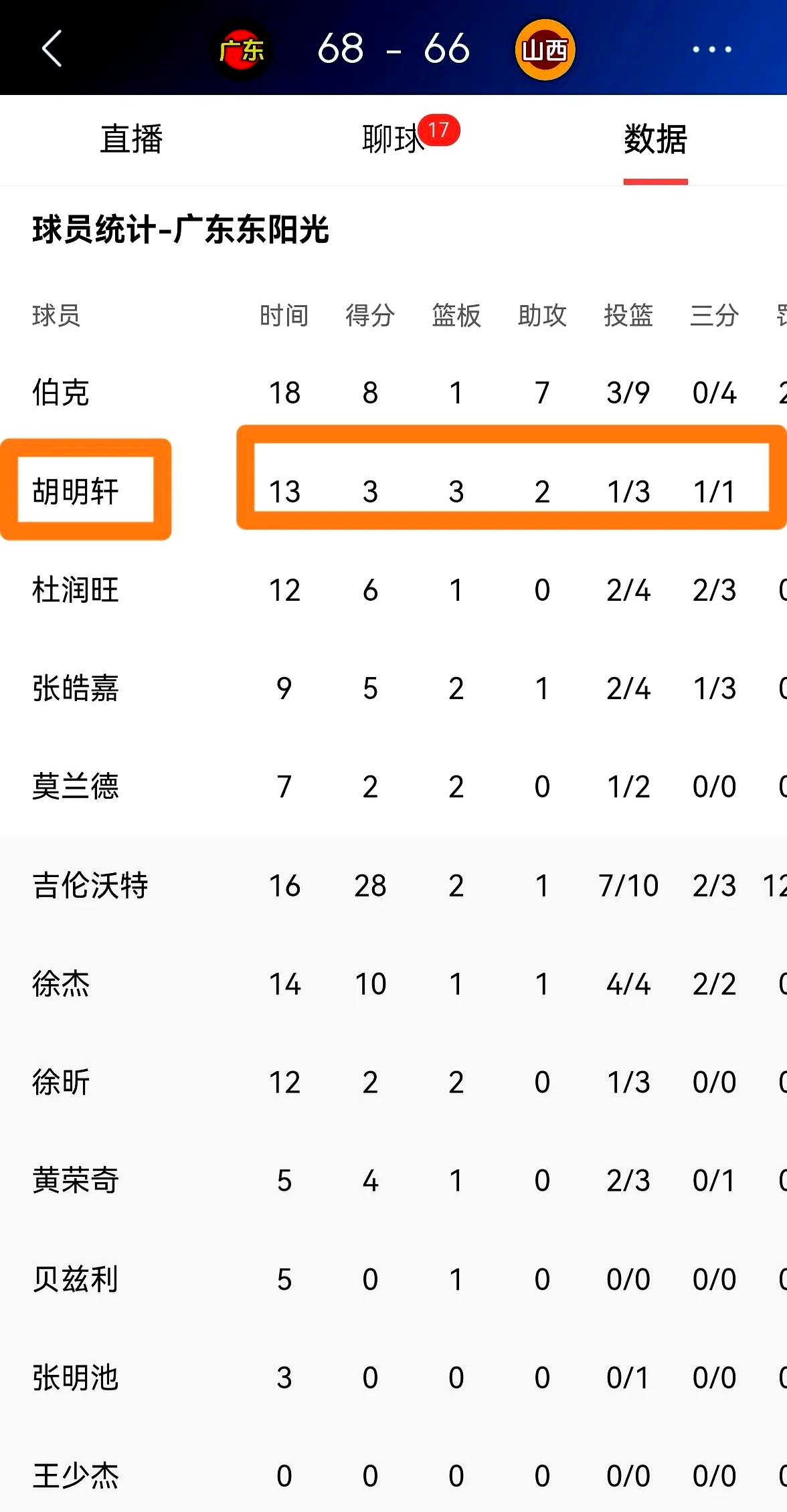The image size is (787, 1512).
Task: Switch to the 直播 tab
Action: [x=131, y=140]
